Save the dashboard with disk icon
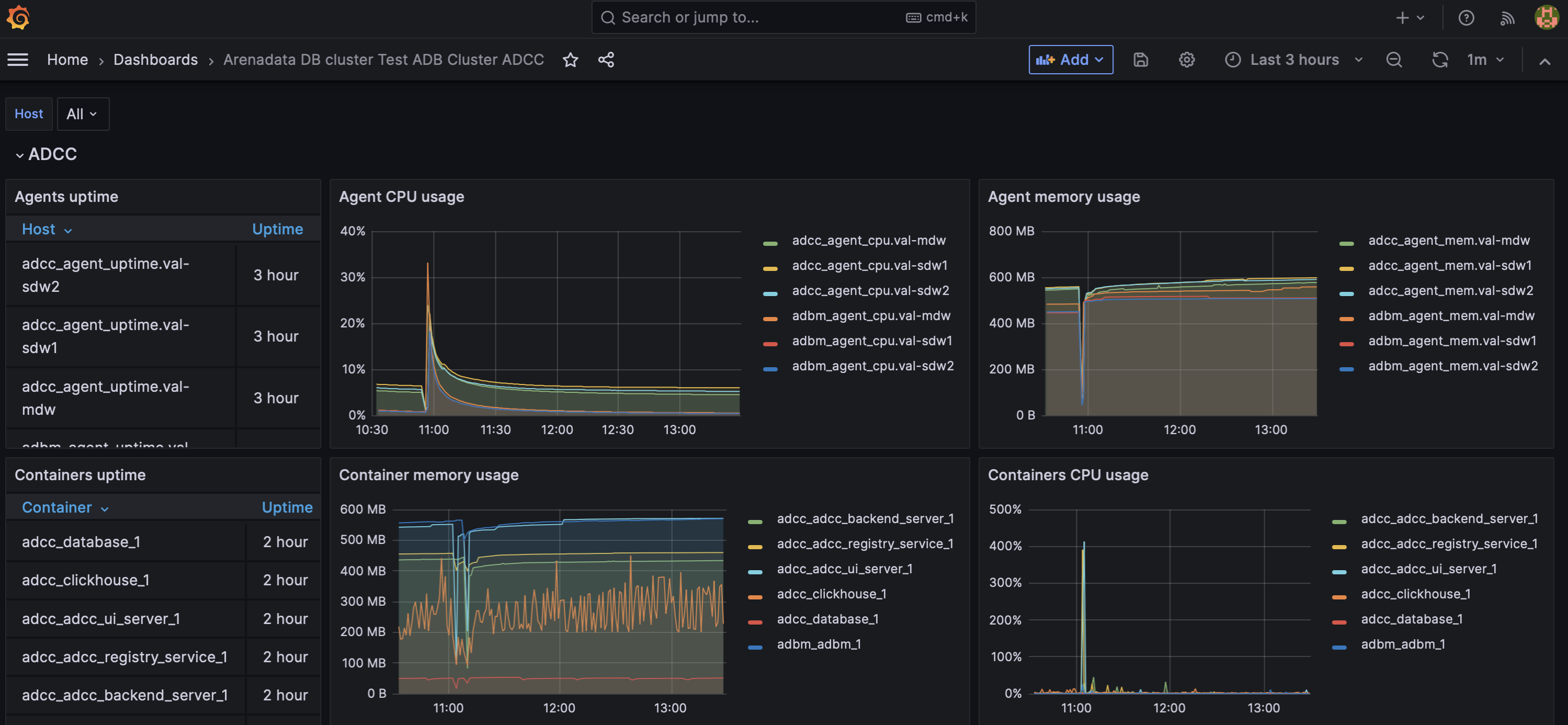 pos(1141,60)
